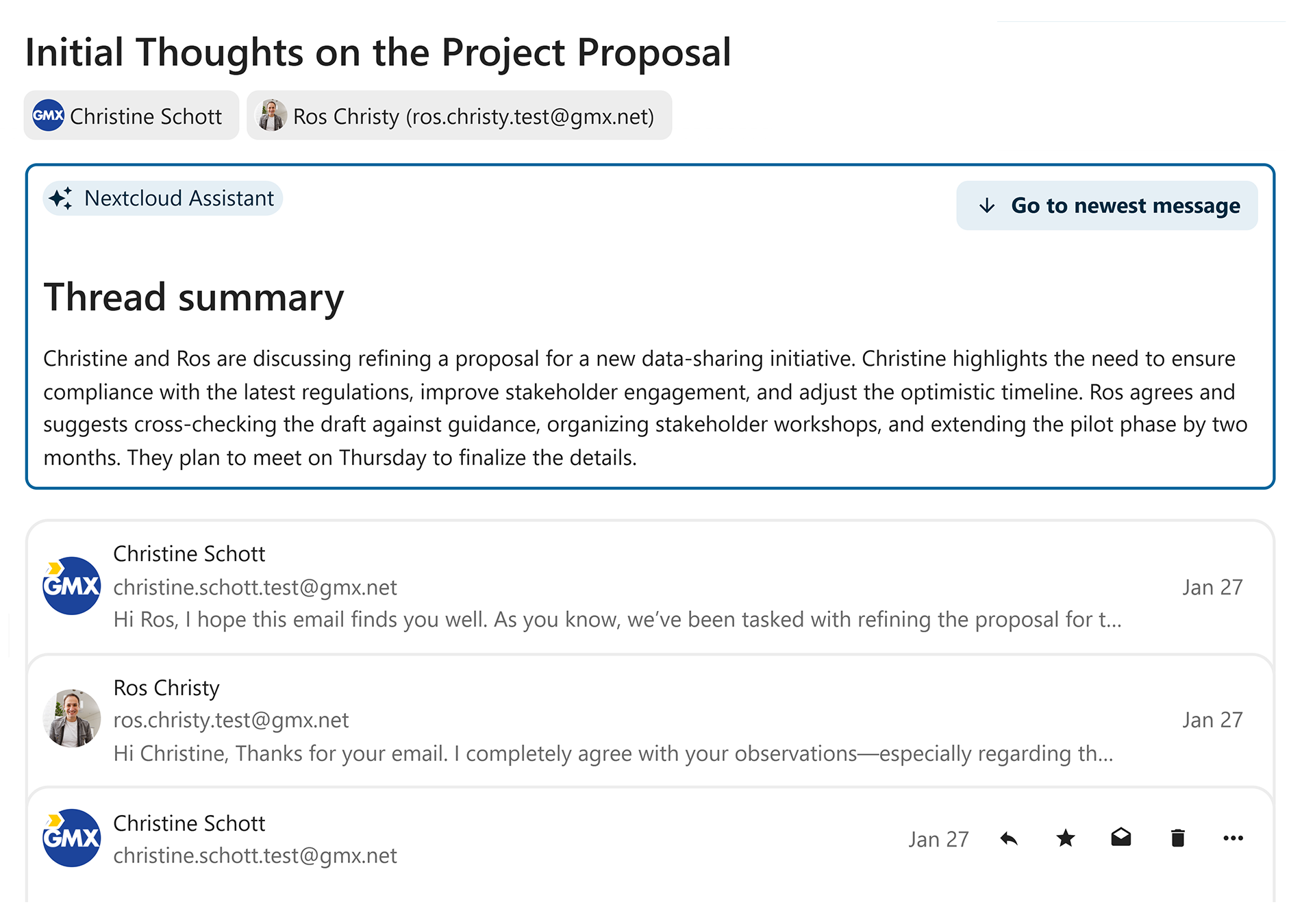Click the Thread summary text block
Screen dimensions: 1315x924
(647, 408)
